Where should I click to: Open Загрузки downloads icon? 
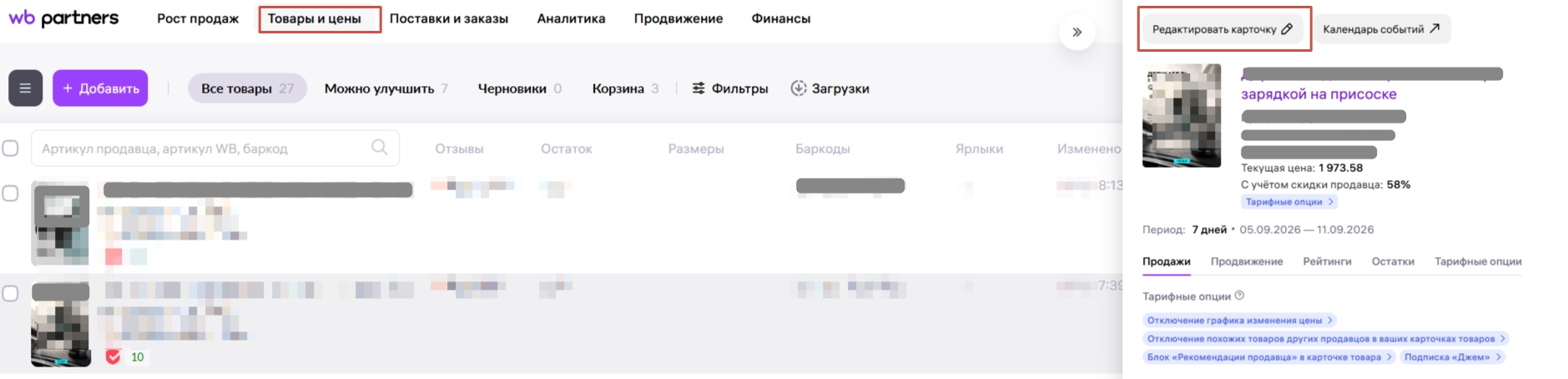click(799, 88)
